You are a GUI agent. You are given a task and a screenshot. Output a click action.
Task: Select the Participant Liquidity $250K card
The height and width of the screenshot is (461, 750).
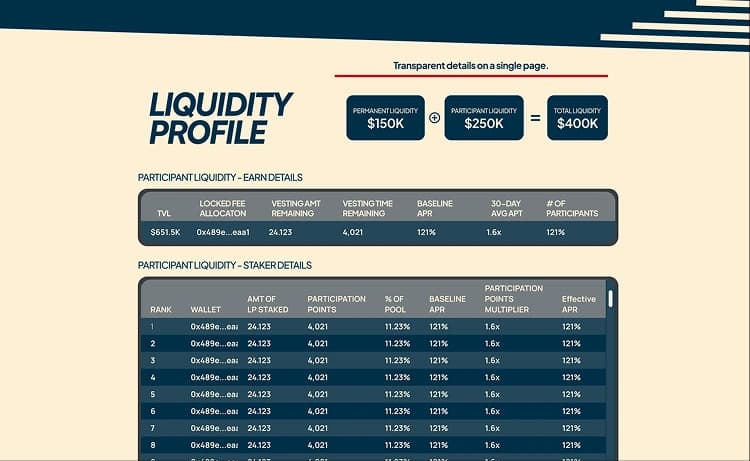pyautogui.click(x=484, y=117)
